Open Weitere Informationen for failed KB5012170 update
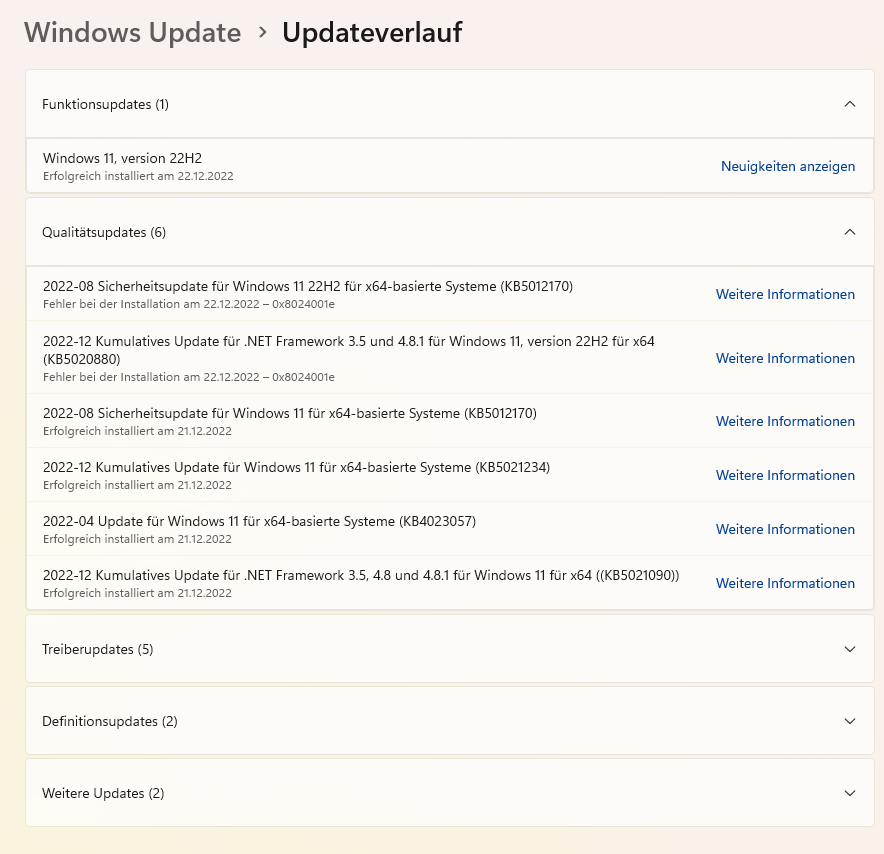 pos(785,294)
